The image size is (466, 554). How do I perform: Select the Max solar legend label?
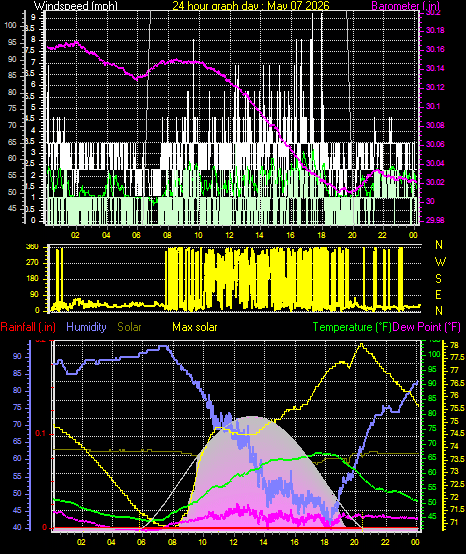coord(195,327)
